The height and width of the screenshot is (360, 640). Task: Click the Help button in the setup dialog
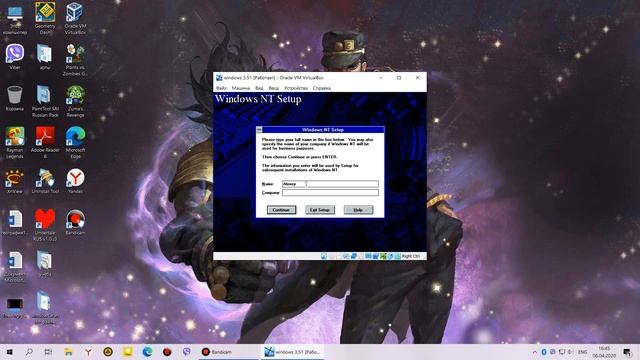coord(358,210)
